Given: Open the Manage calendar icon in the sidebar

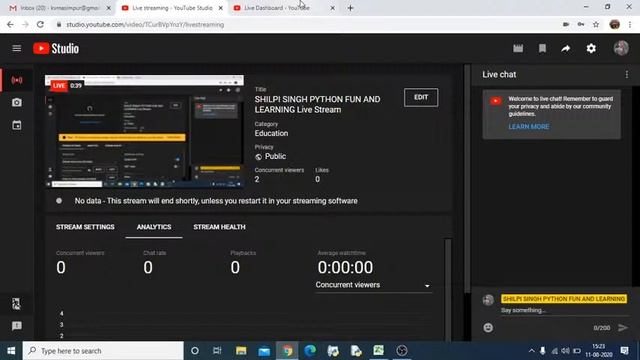Looking at the screenshot, I should click(17, 125).
